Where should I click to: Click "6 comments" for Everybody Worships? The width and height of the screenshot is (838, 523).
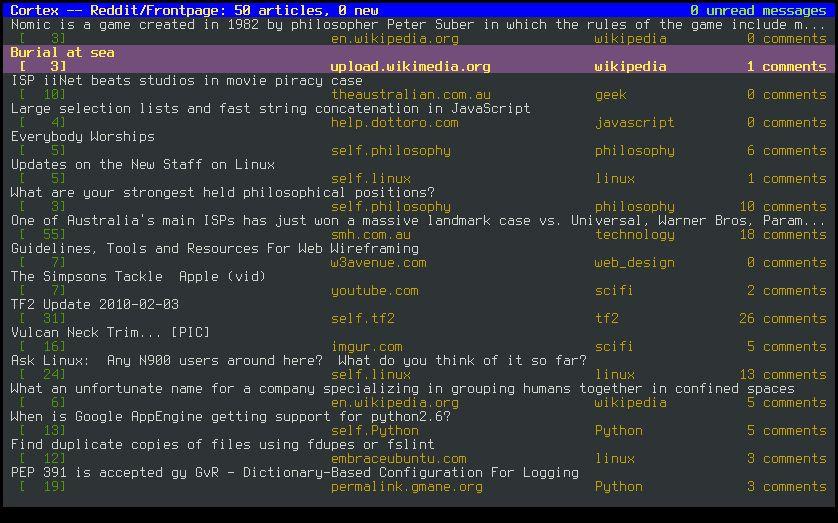pos(786,151)
